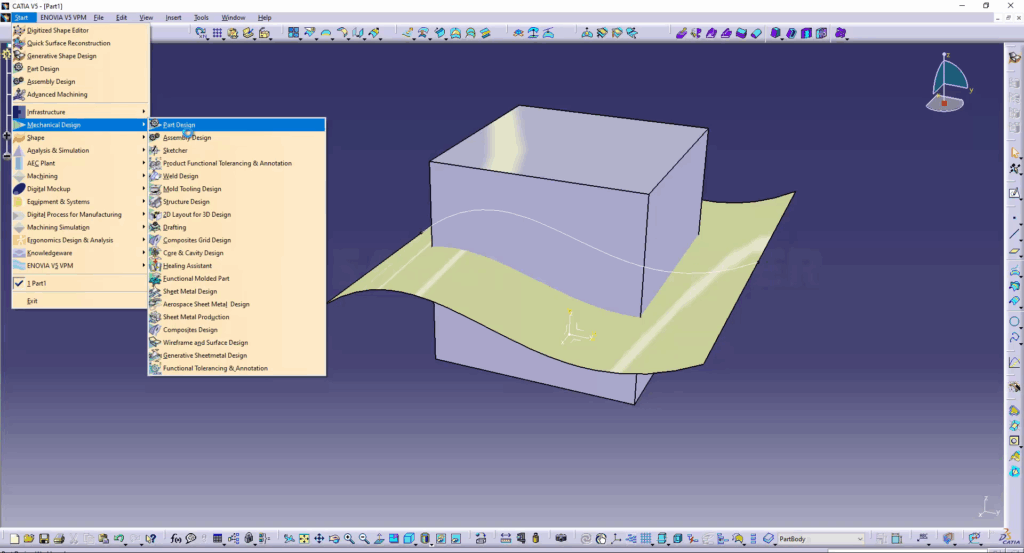
Task: Click Exit in the Start menu
Action: (x=33, y=301)
